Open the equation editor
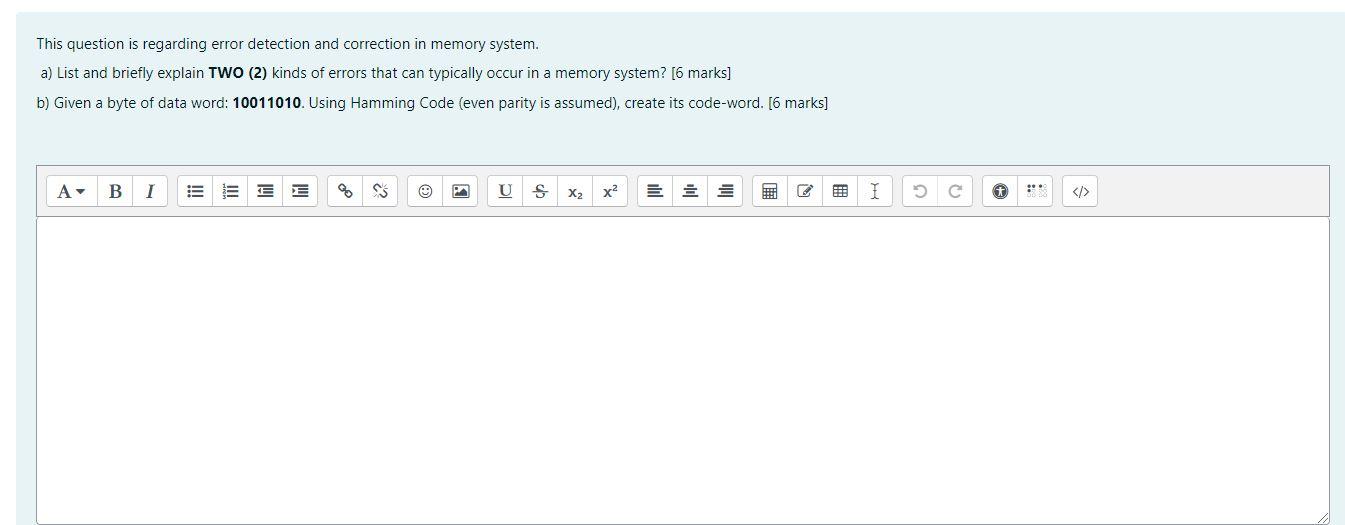1345x525 pixels. [770, 191]
